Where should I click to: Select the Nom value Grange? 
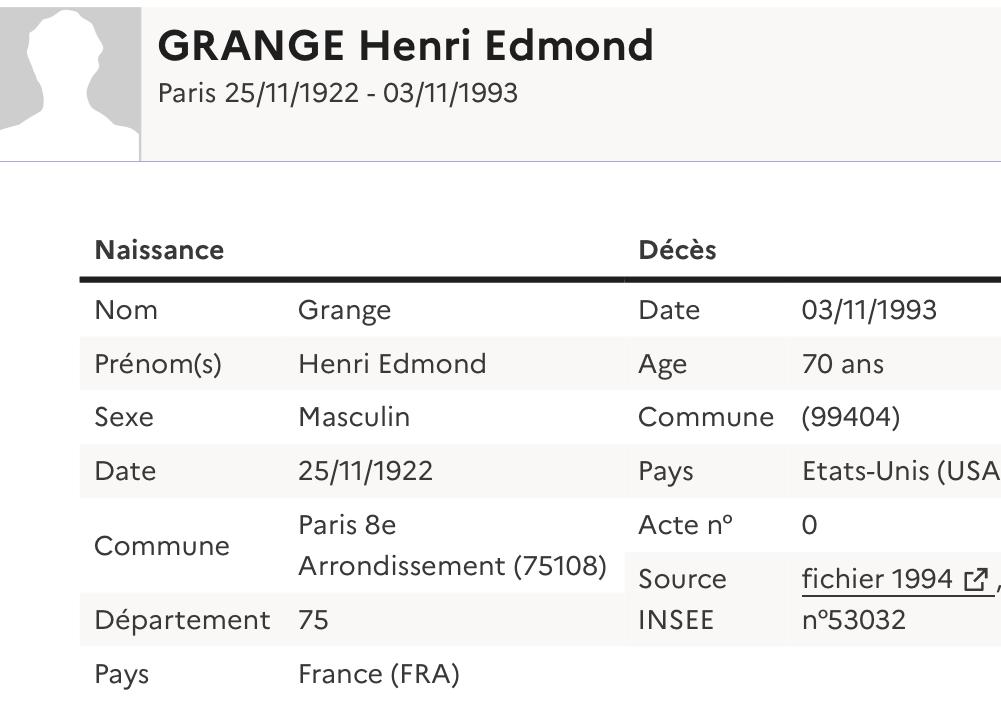point(344,310)
